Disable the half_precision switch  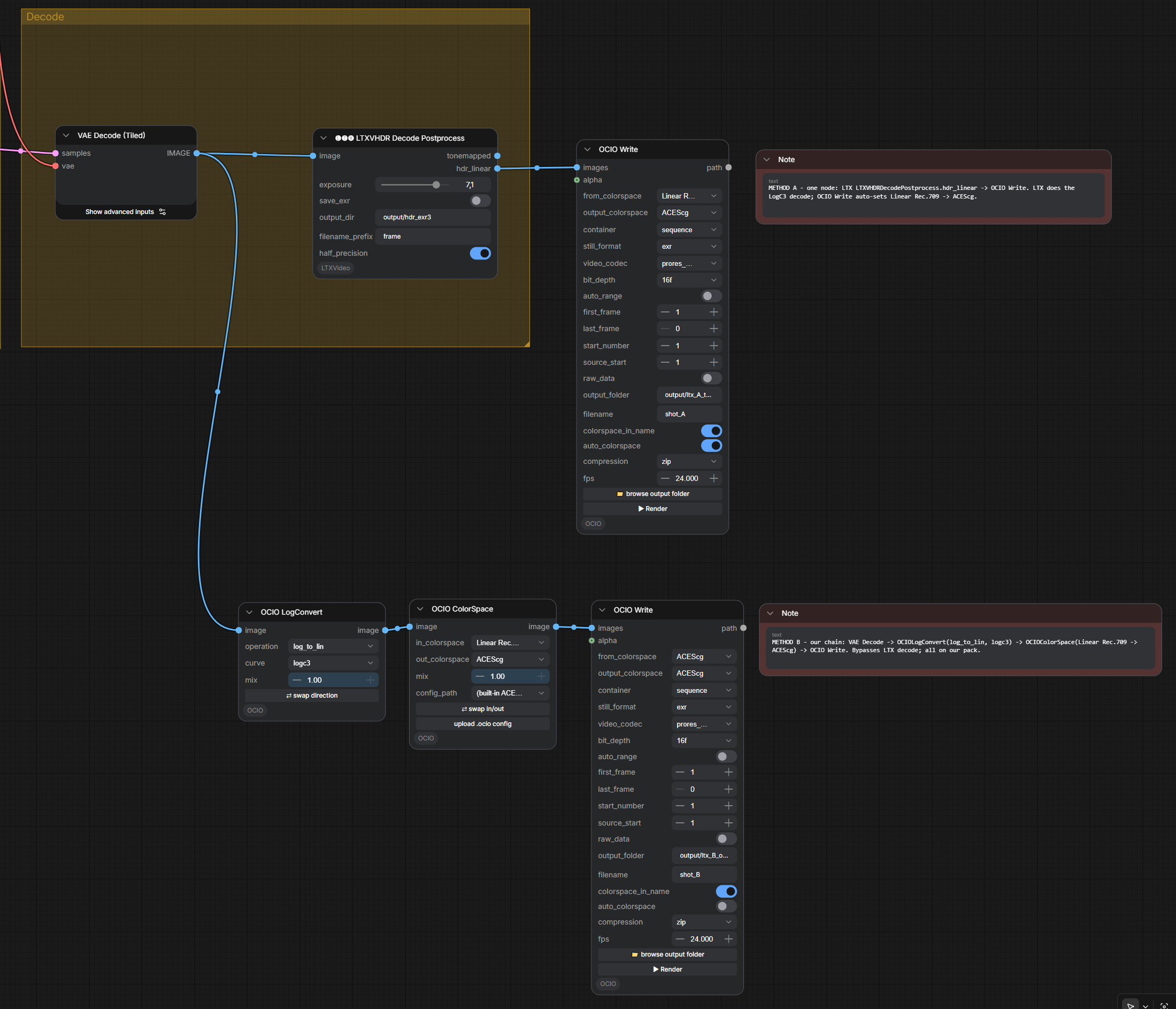(x=480, y=253)
